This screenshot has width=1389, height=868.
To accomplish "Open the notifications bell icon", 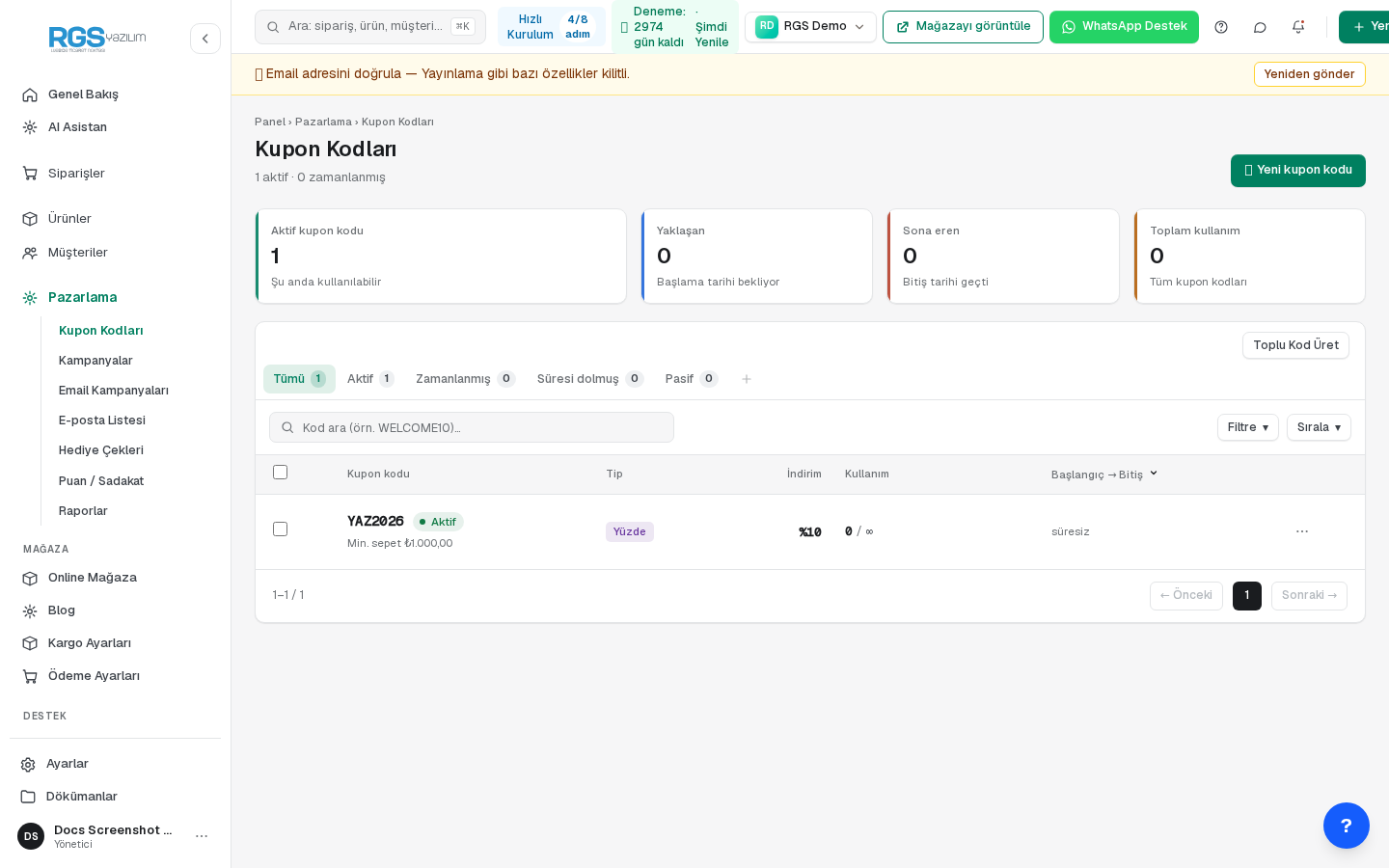I will [1298, 27].
